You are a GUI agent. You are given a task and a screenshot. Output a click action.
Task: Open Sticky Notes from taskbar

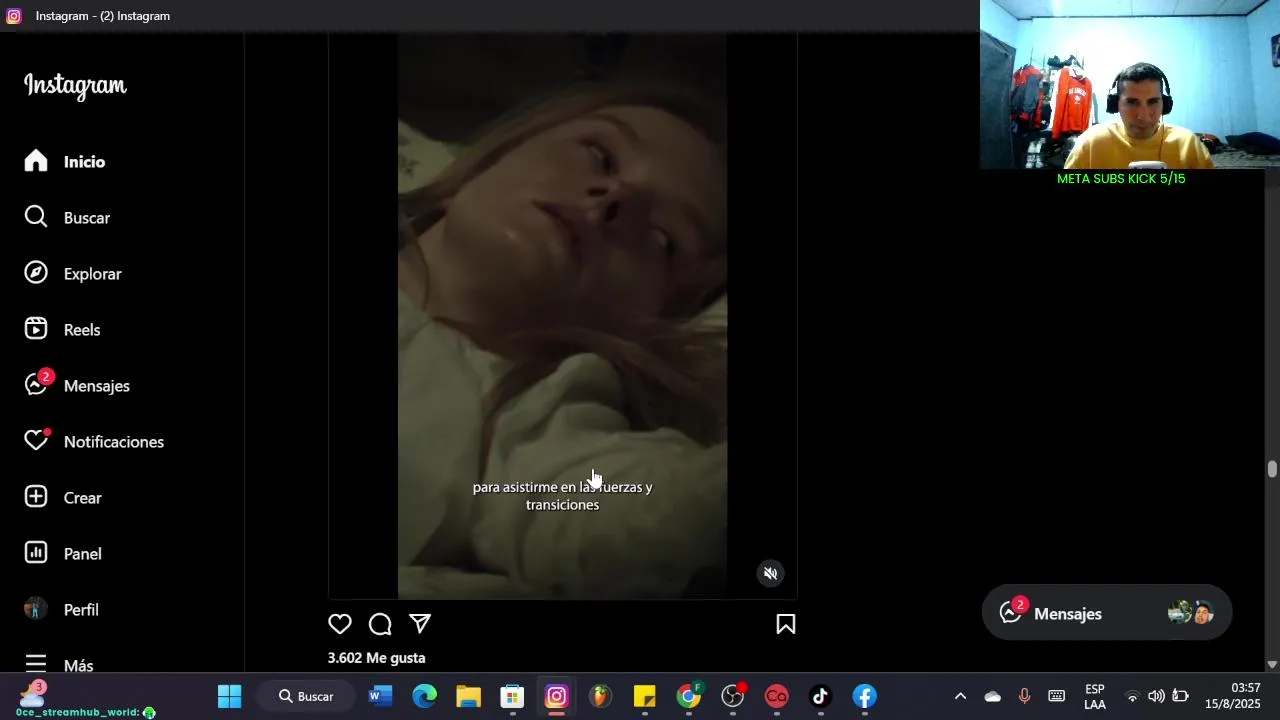[x=645, y=696]
